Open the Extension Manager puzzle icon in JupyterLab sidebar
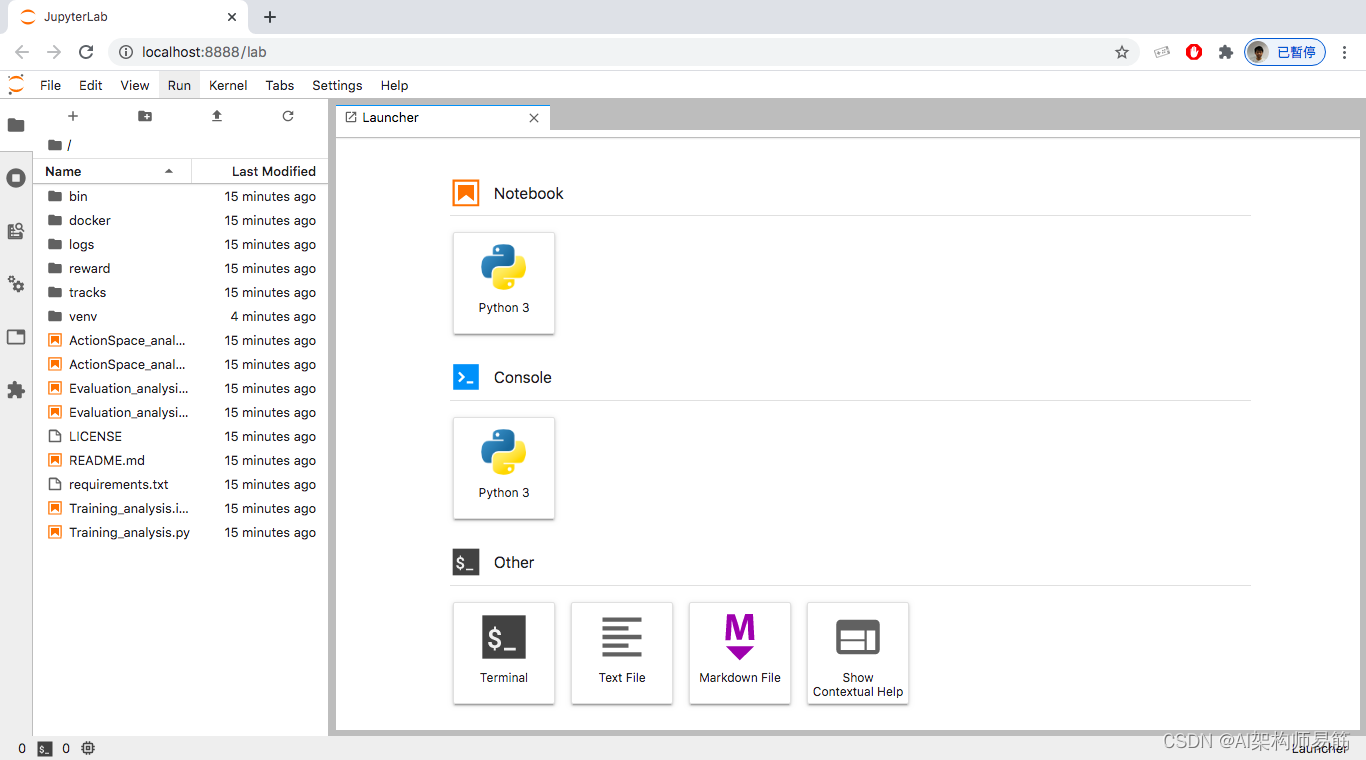 coord(16,390)
